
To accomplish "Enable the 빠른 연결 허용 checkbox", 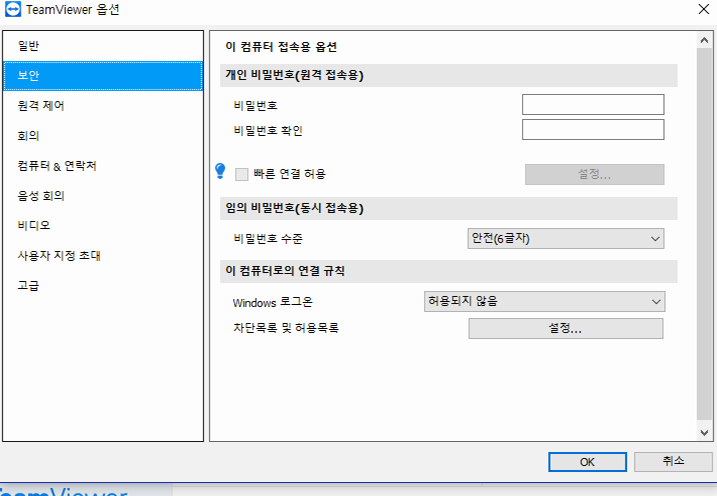I will tap(241, 174).
